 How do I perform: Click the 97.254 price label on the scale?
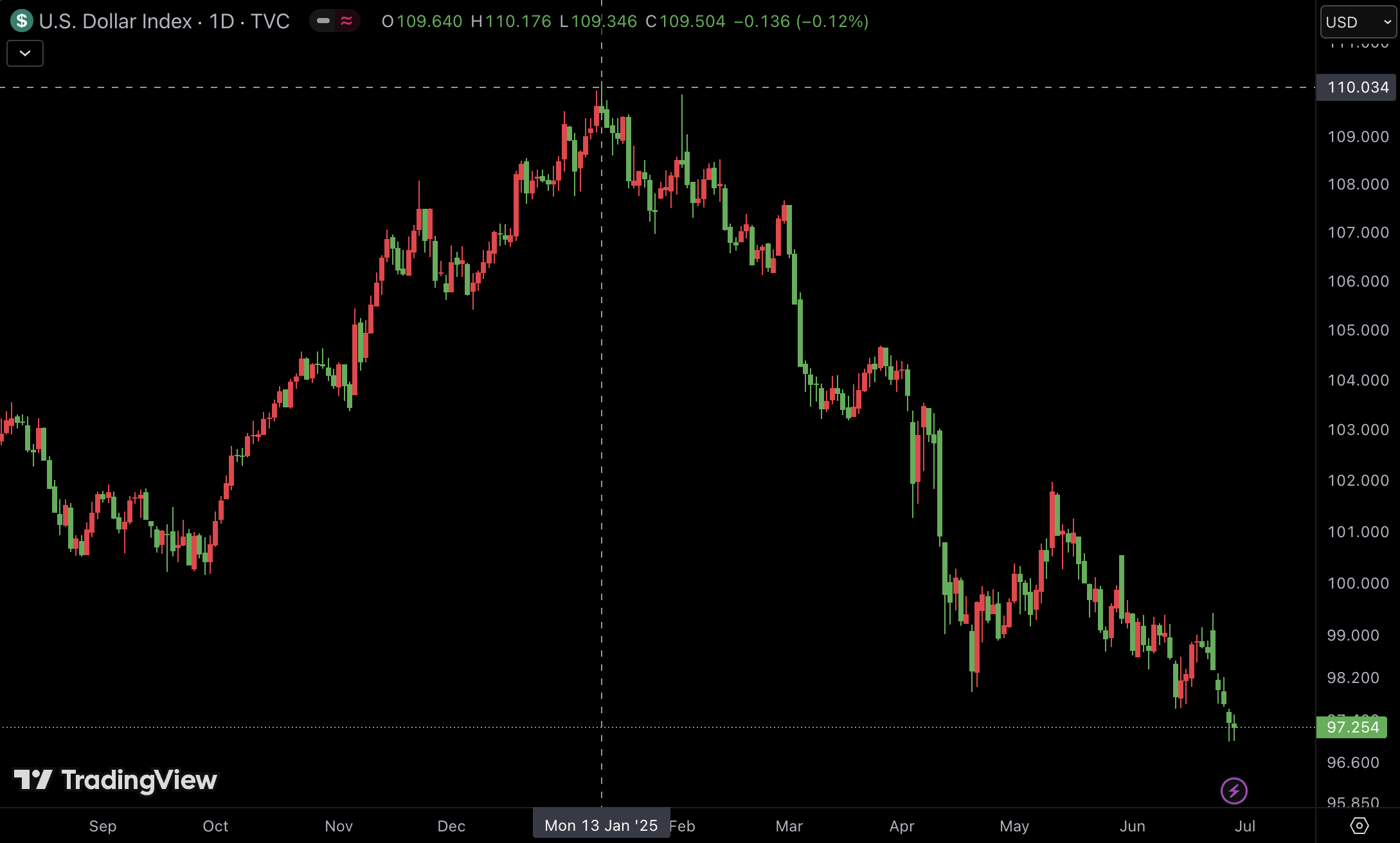tap(1352, 727)
